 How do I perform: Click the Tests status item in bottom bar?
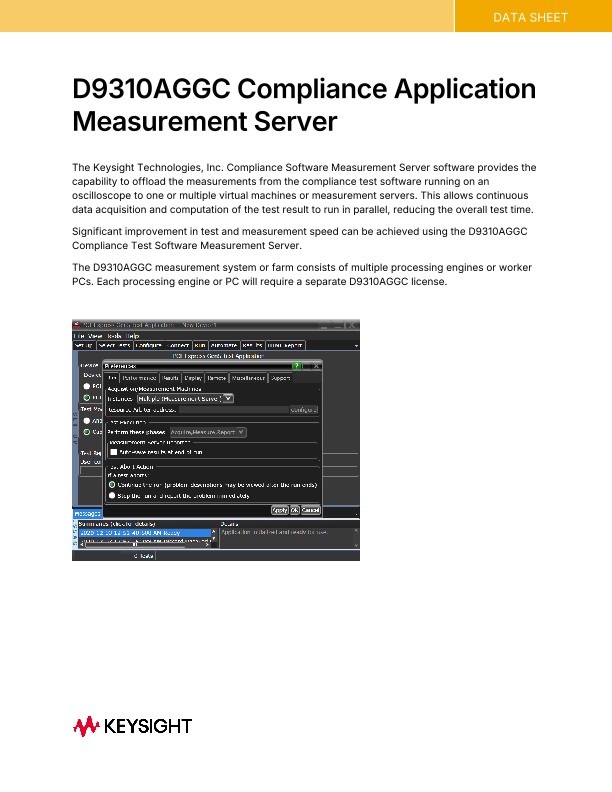(x=144, y=556)
